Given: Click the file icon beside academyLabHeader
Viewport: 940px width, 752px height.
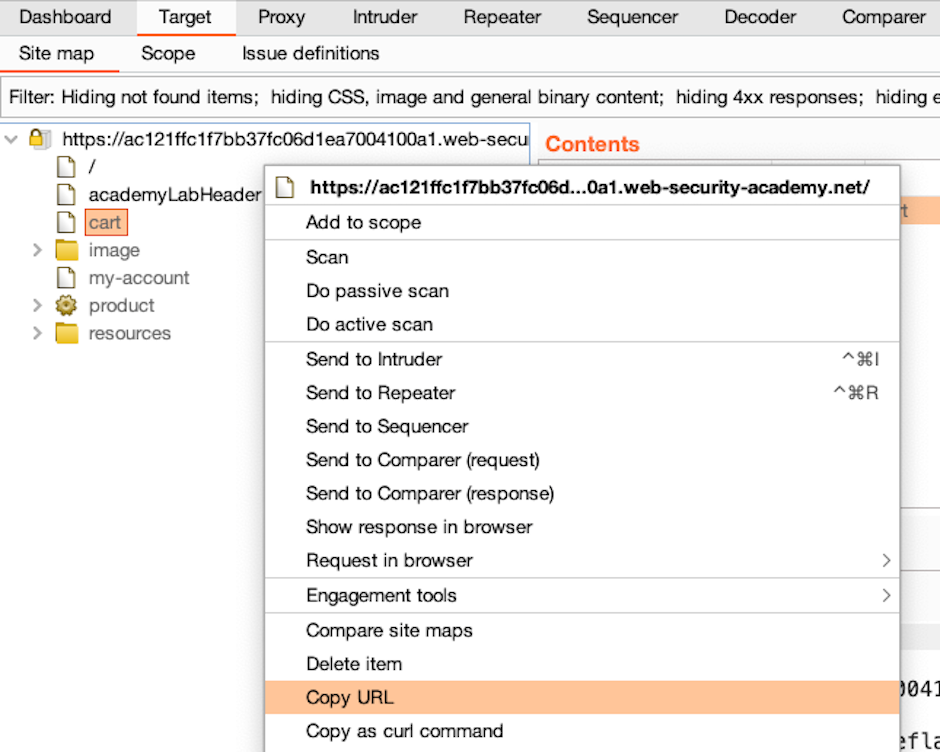Looking at the screenshot, I should 66,194.
